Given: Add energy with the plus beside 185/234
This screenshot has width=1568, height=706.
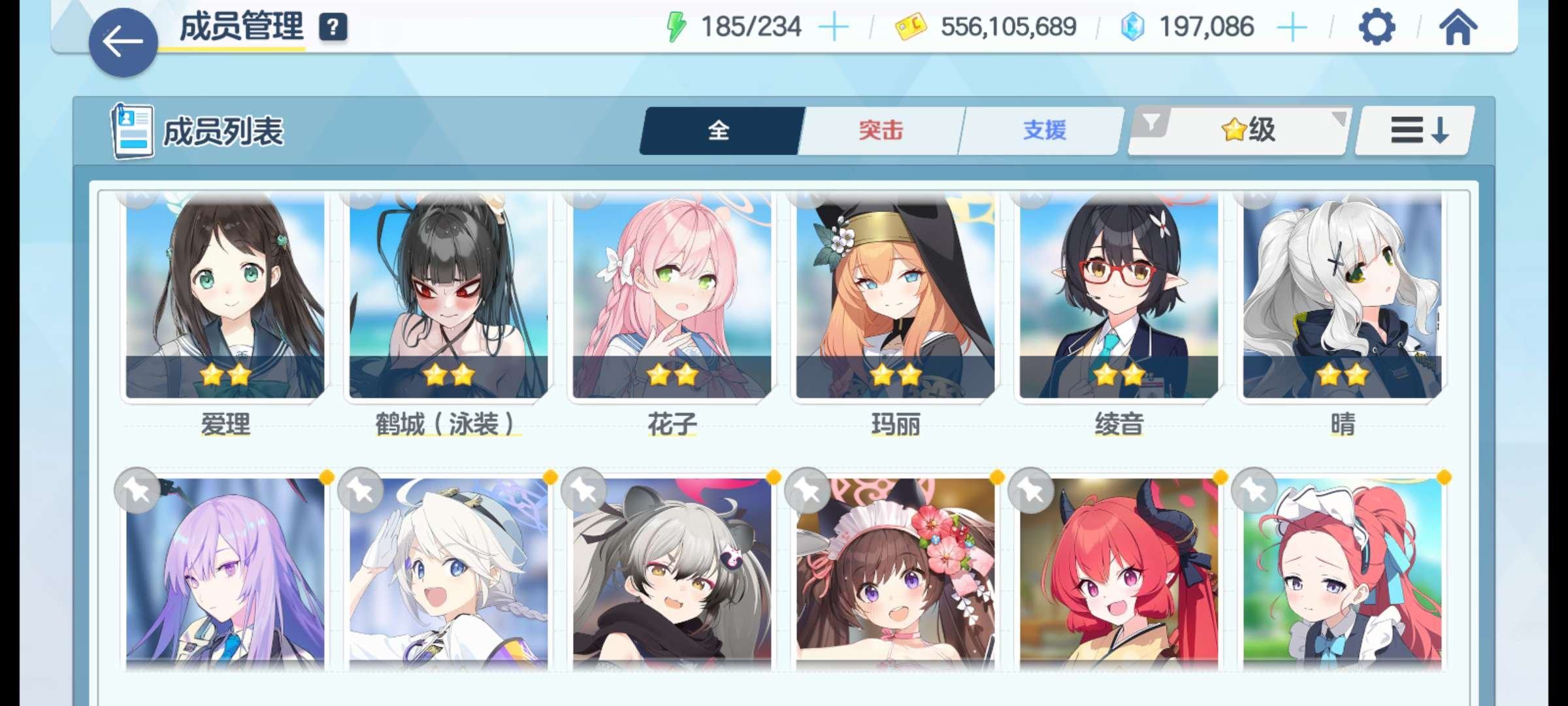Looking at the screenshot, I should pyautogui.click(x=834, y=27).
